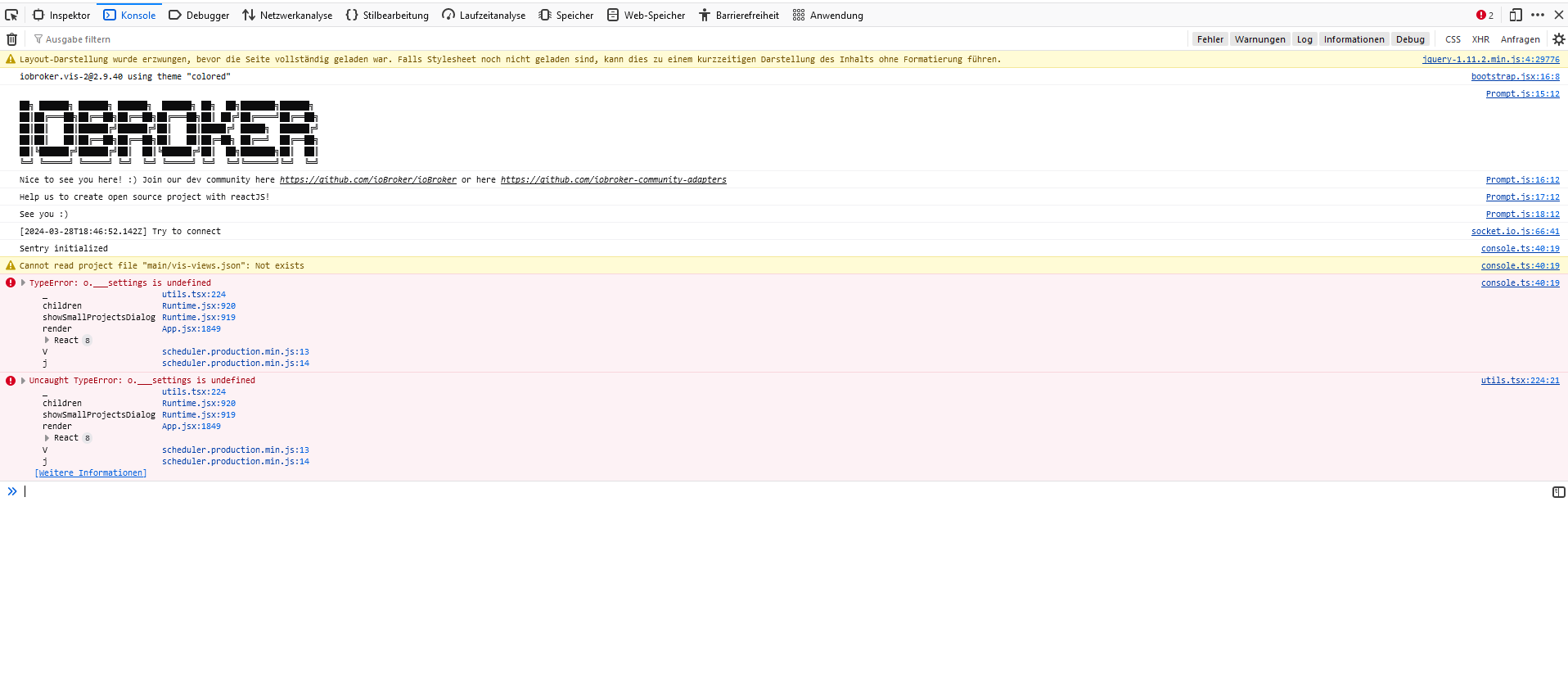Expand the first TypeError entry
The width and height of the screenshot is (1568, 678).
(23, 282)
